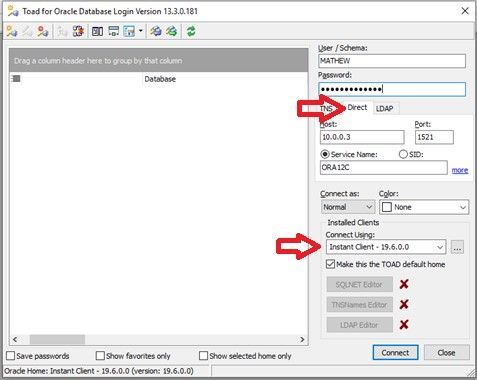
Task: Click the LDAP Editor button
Action: [360, 325]
